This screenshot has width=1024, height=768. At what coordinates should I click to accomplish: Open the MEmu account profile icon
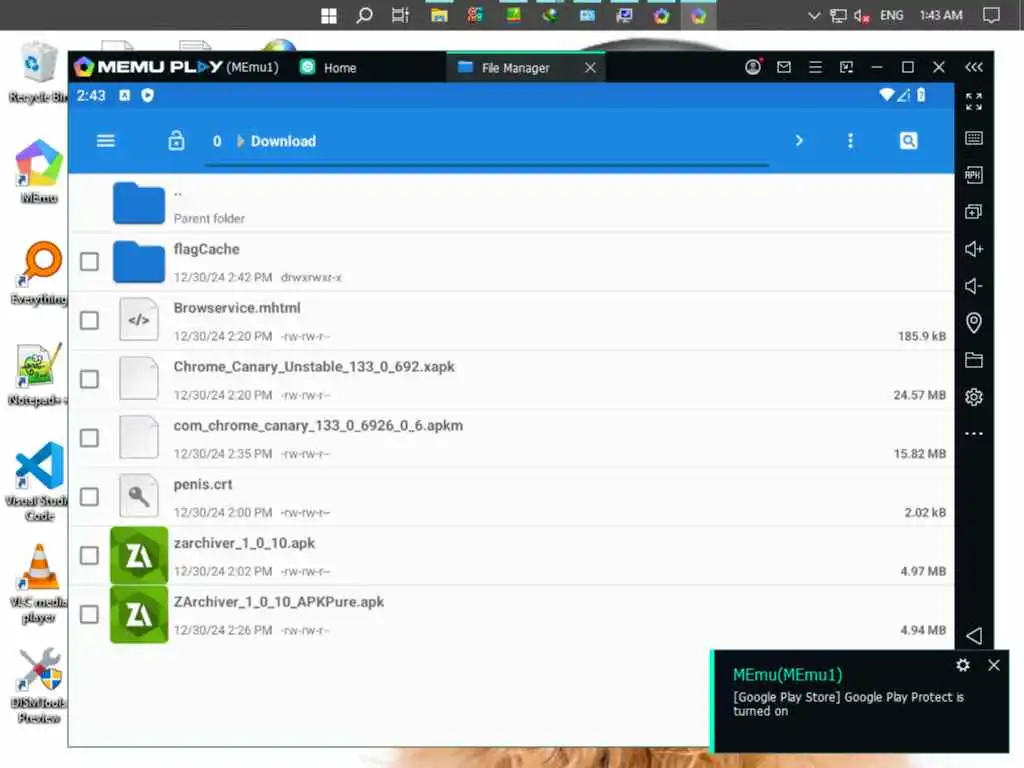coord(753,67)
